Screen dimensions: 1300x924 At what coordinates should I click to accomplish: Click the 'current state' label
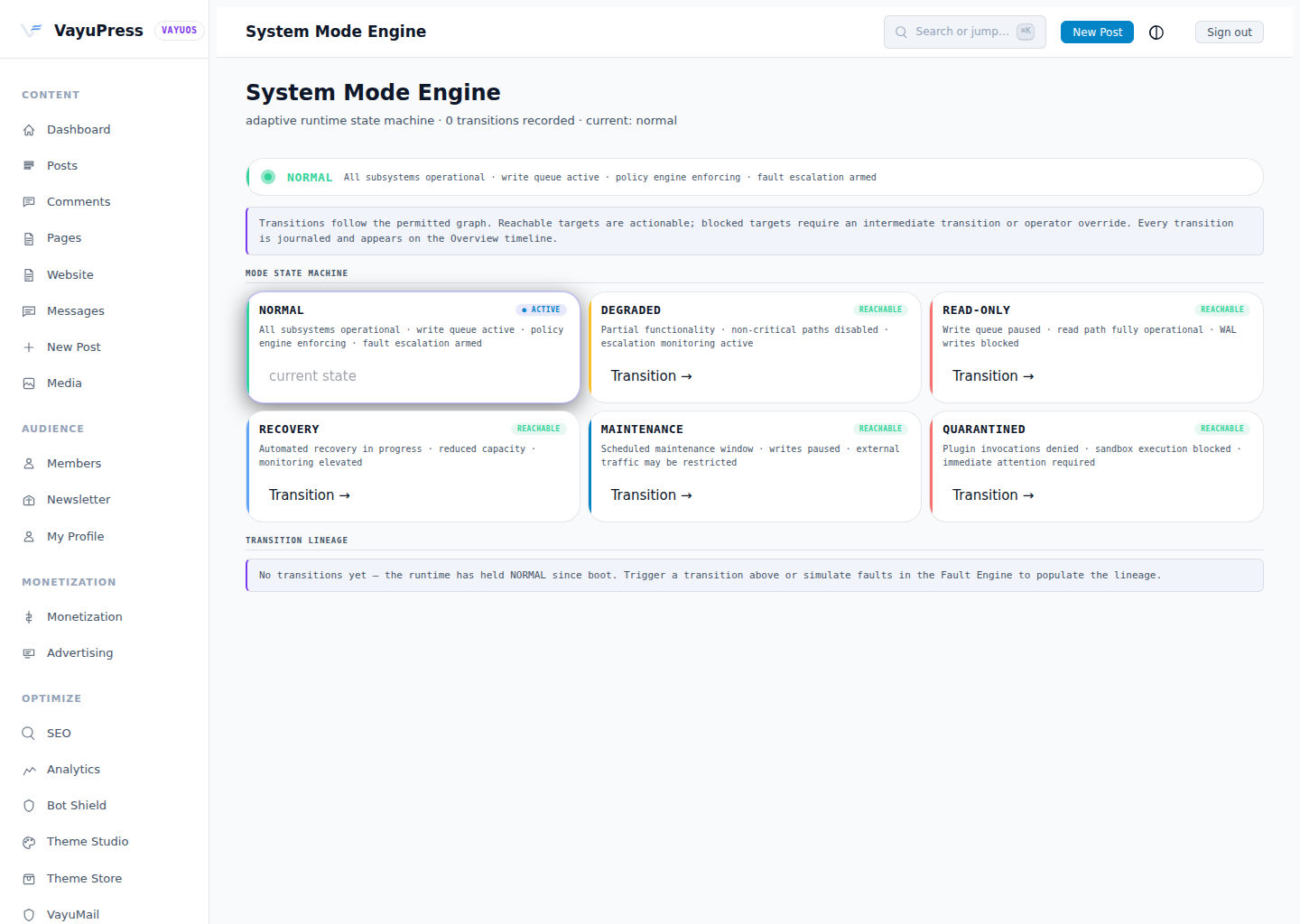click(x=312, y=376)
